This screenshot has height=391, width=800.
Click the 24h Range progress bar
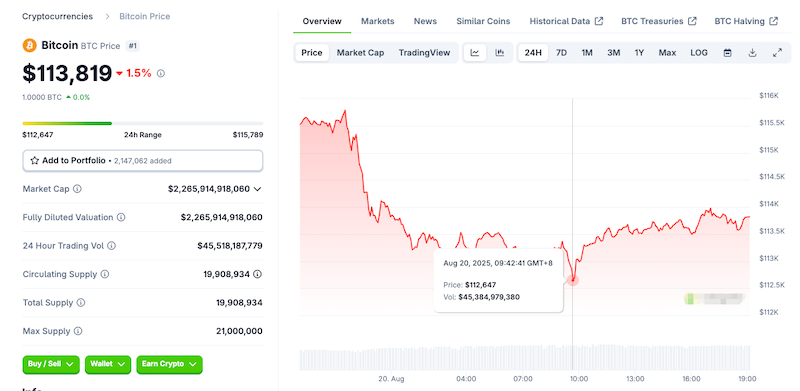pos(143,123)
